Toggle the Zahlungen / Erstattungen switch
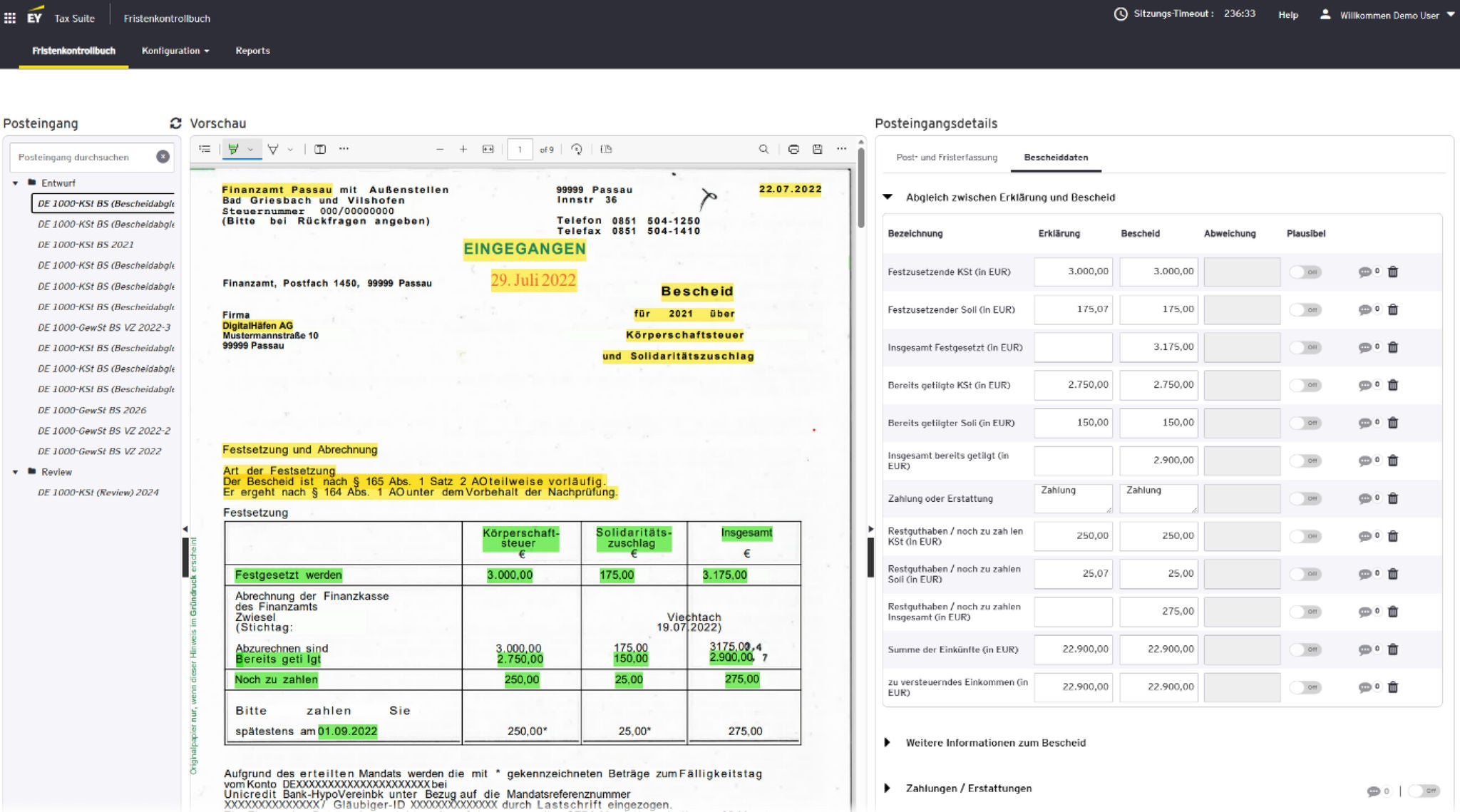The image size is (1460, 812). click(1424, 791)
